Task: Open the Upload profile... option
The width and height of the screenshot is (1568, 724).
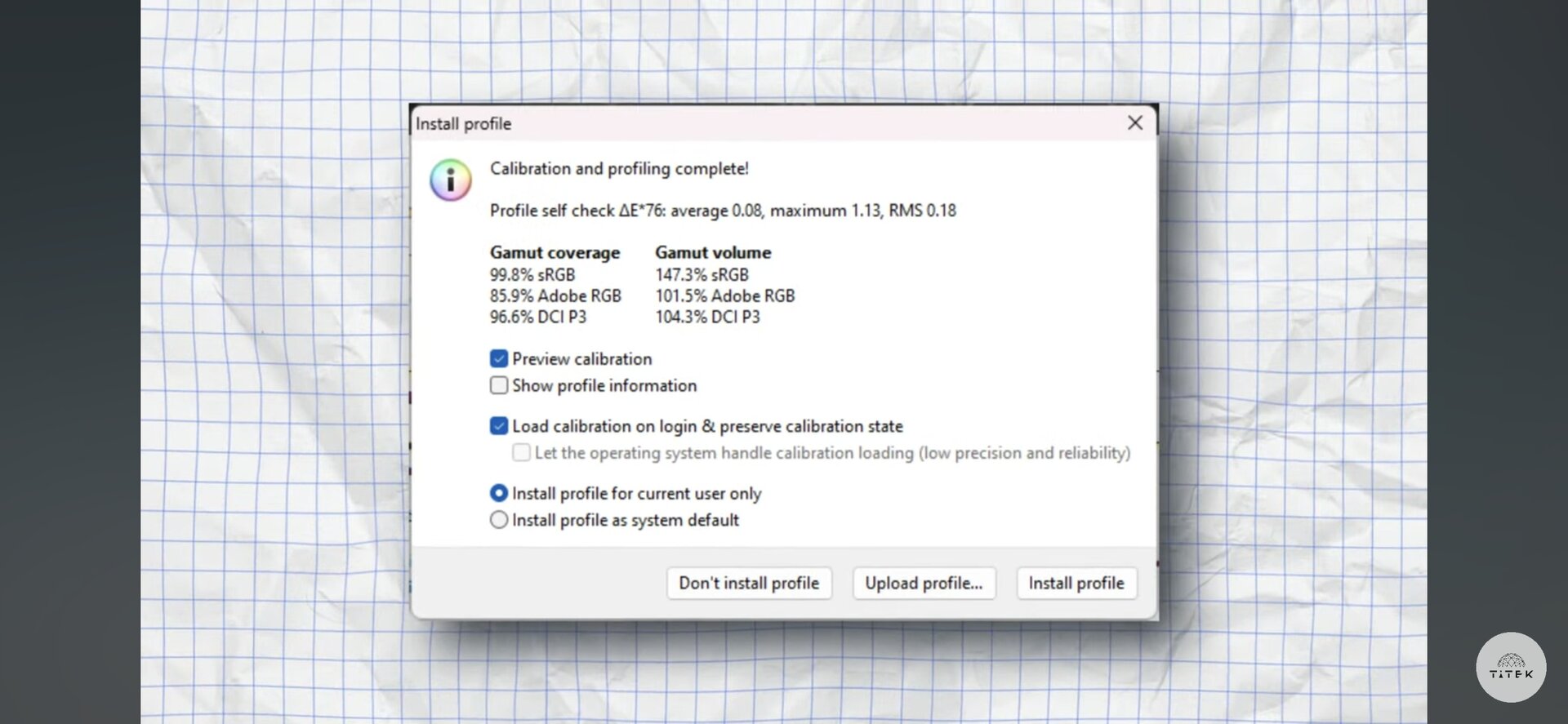Action: click(924, 584)
